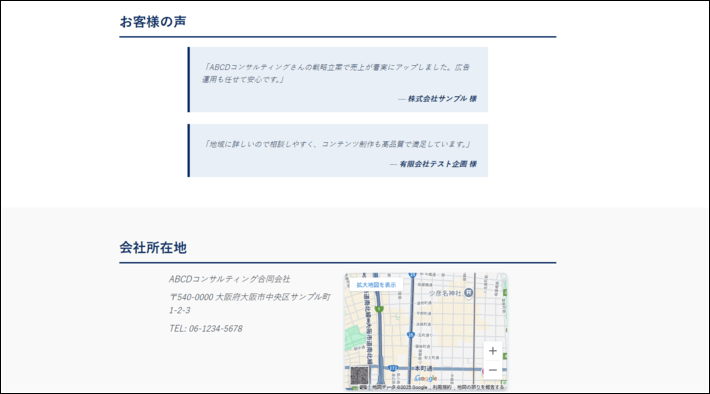The width and height of the screenshot is (710, 394).
Task: Click the 会社所在地 section heading
Action: [153, 247]
